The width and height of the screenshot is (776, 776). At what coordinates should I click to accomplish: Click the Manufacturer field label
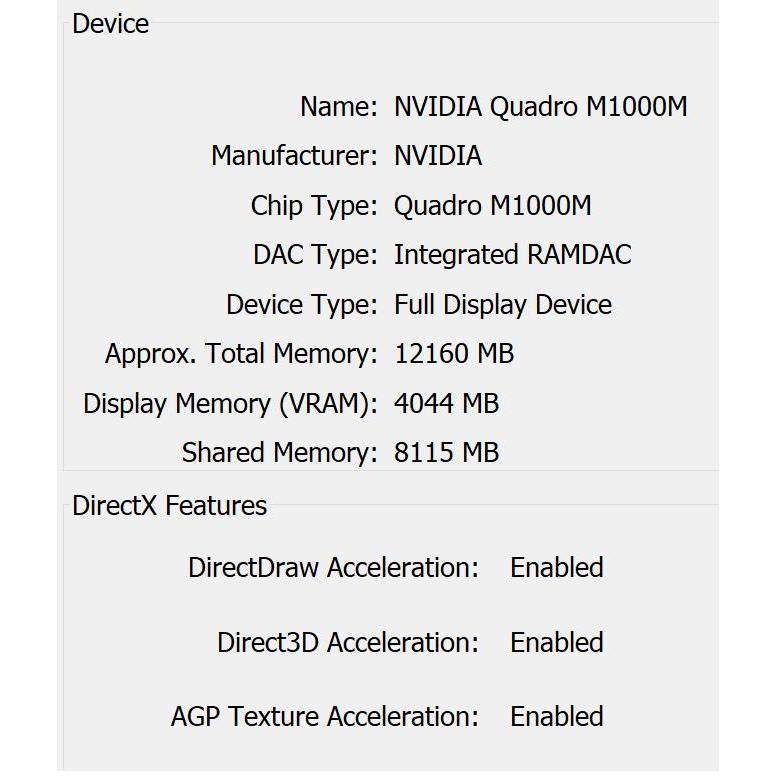coord(294,156)
